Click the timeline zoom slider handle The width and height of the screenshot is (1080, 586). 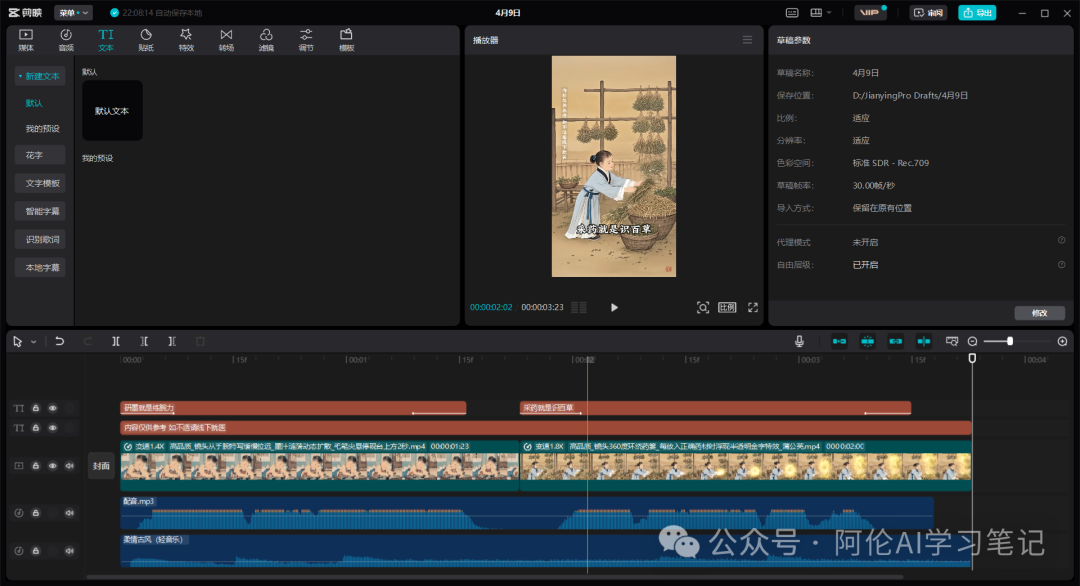pos(1010,341)
